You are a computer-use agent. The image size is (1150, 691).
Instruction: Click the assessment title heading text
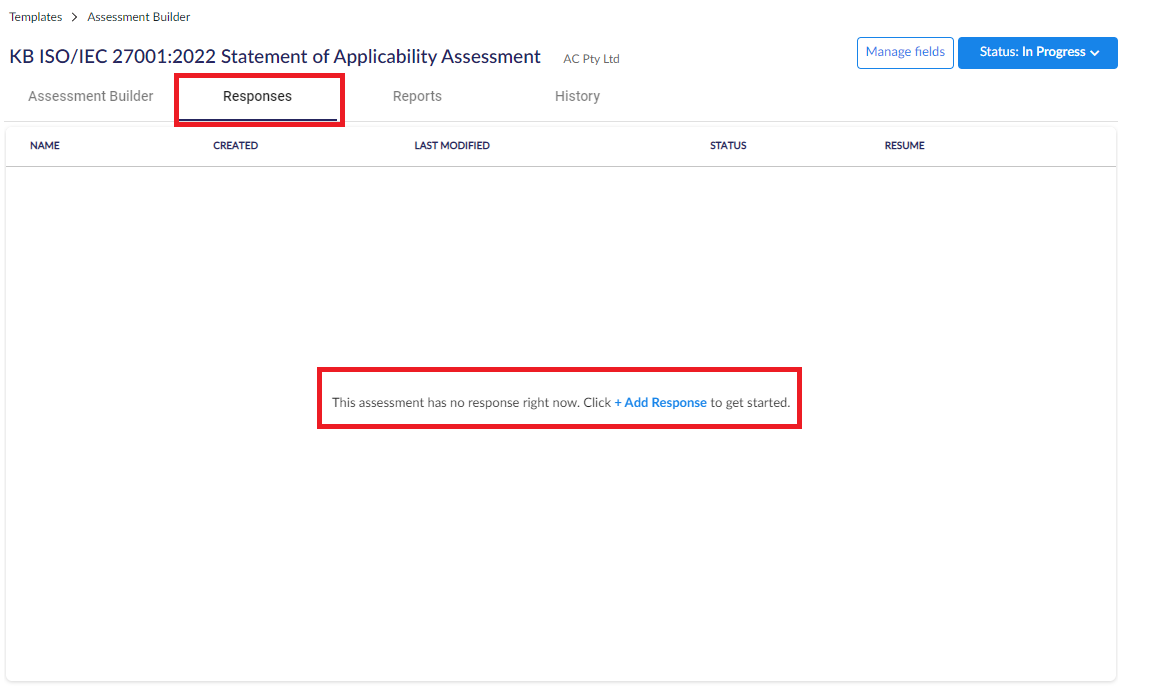pyautogui.click(x=275, y=57)
